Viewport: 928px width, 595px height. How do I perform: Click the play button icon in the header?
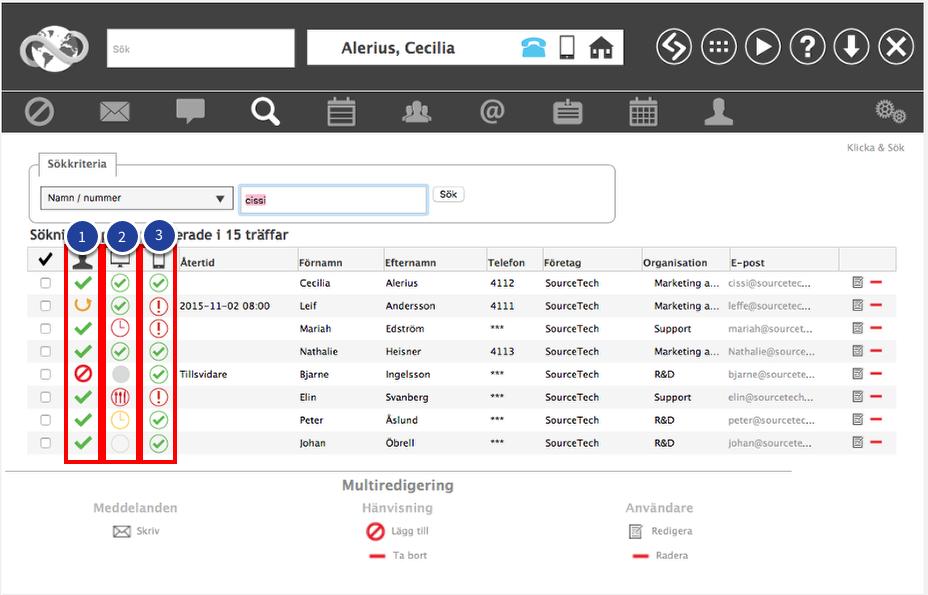pyautogui.click(x=763, y=47)
